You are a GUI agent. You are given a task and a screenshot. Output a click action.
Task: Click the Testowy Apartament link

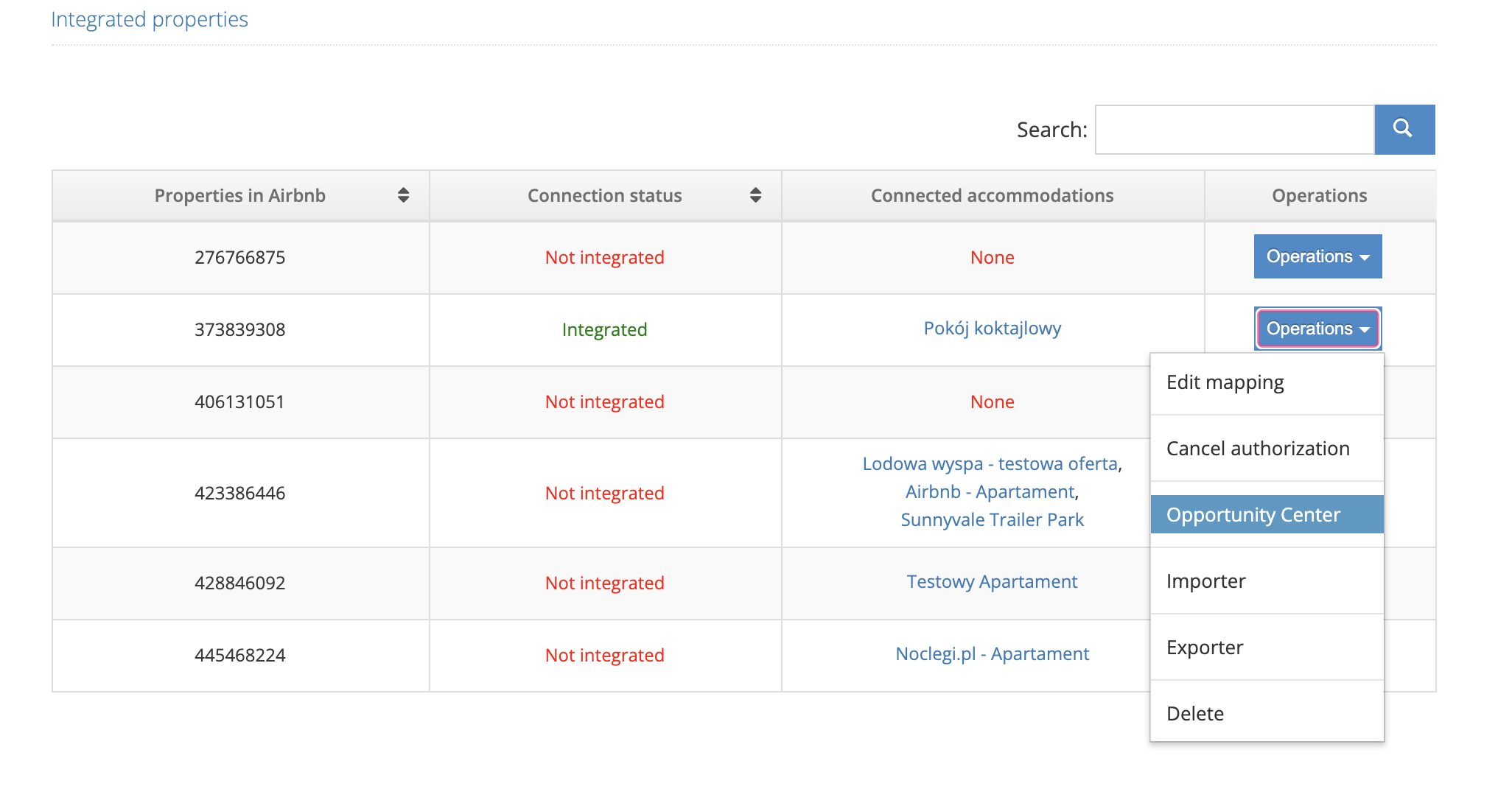pyautogui.click(x=992, y=582)
